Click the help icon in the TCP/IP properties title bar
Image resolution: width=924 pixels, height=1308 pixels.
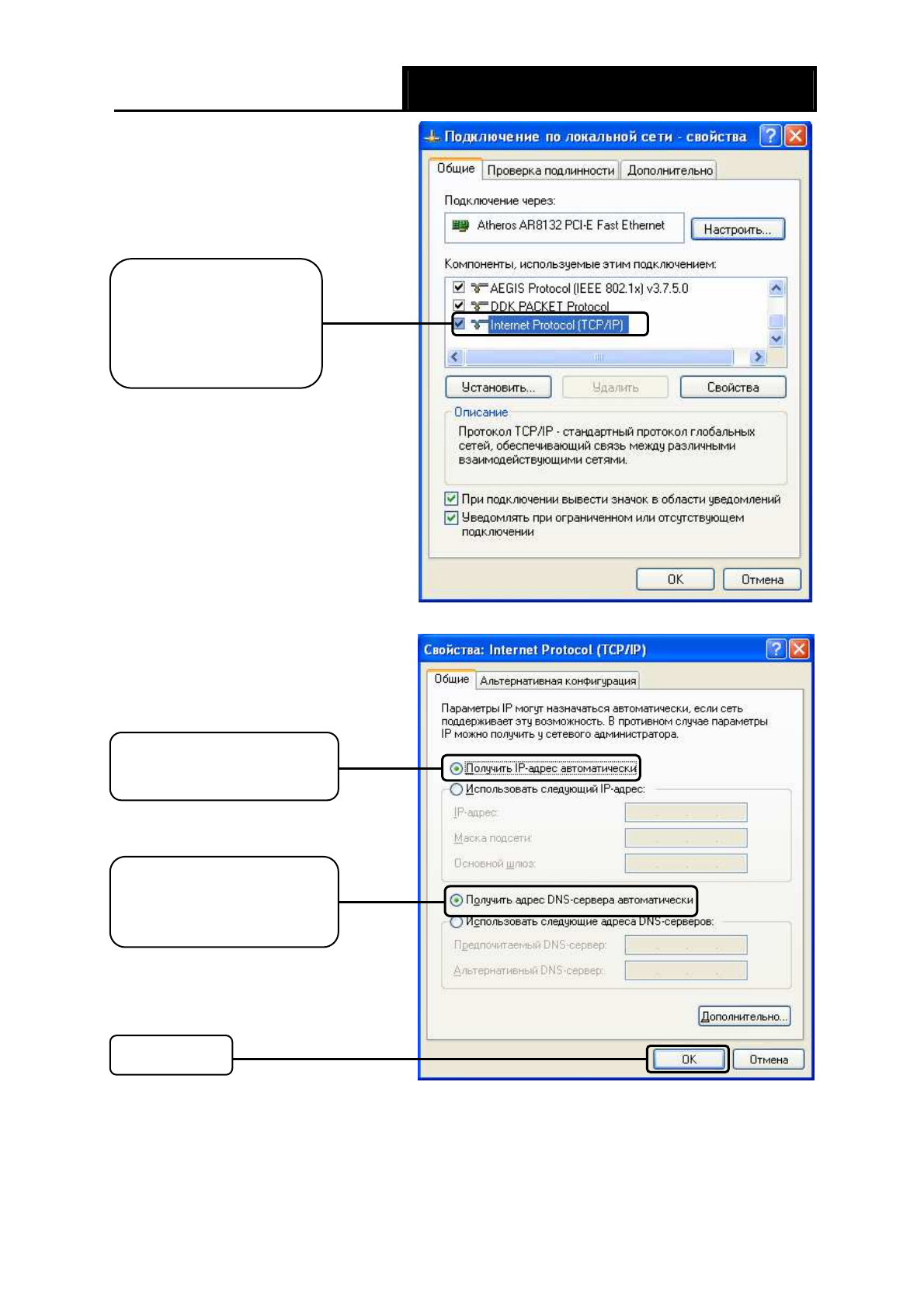point(776,649)
